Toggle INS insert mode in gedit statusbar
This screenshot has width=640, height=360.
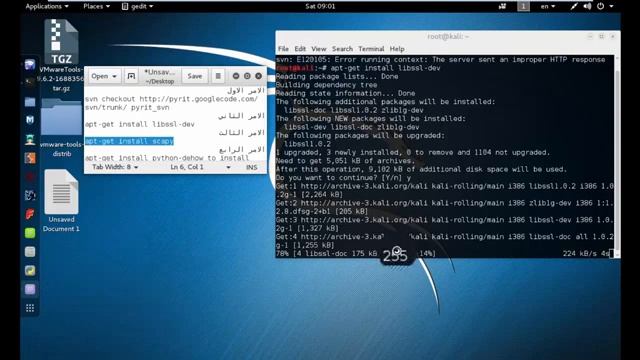tap(251, 167)
